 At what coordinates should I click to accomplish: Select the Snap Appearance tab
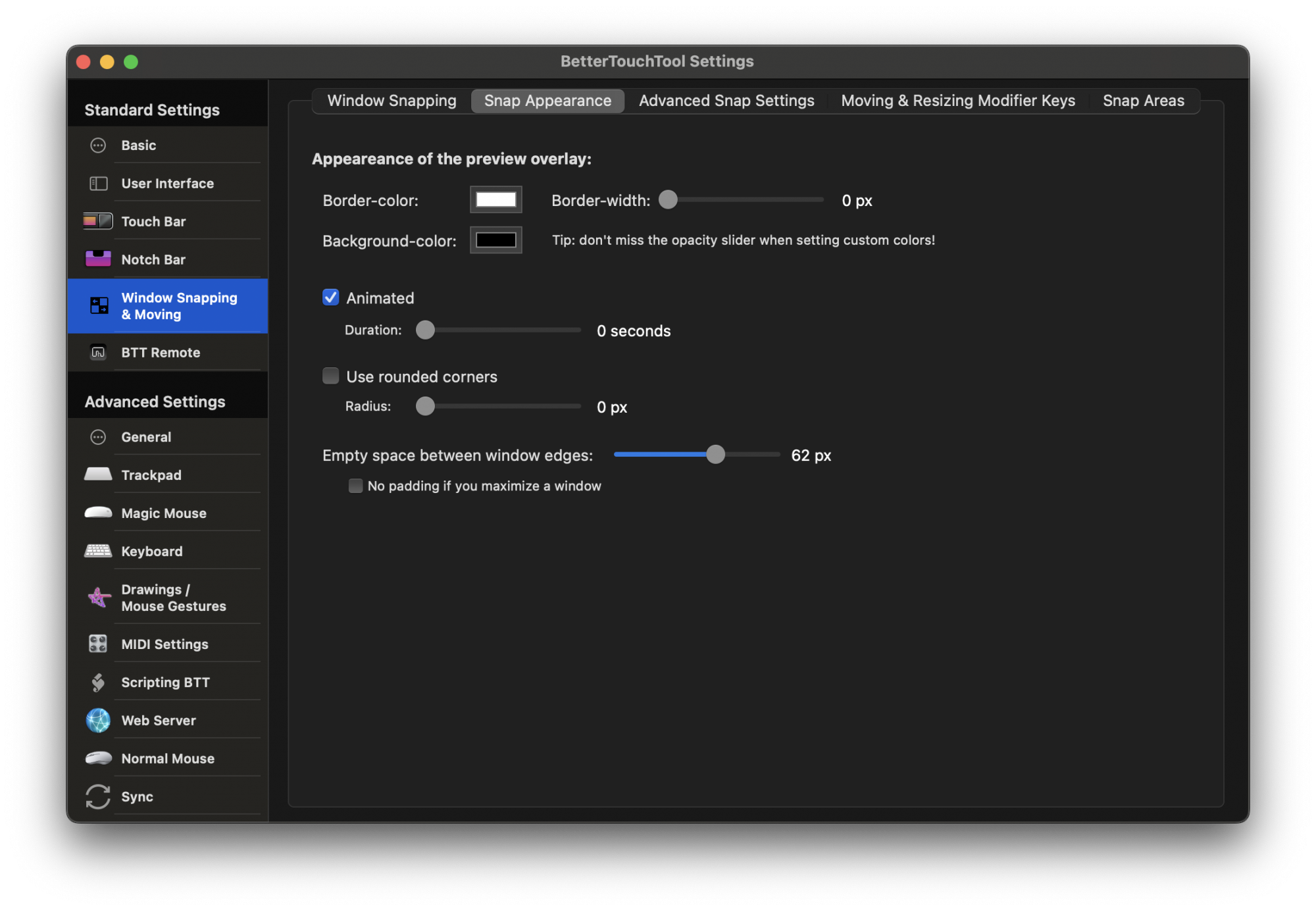(547, 101)
